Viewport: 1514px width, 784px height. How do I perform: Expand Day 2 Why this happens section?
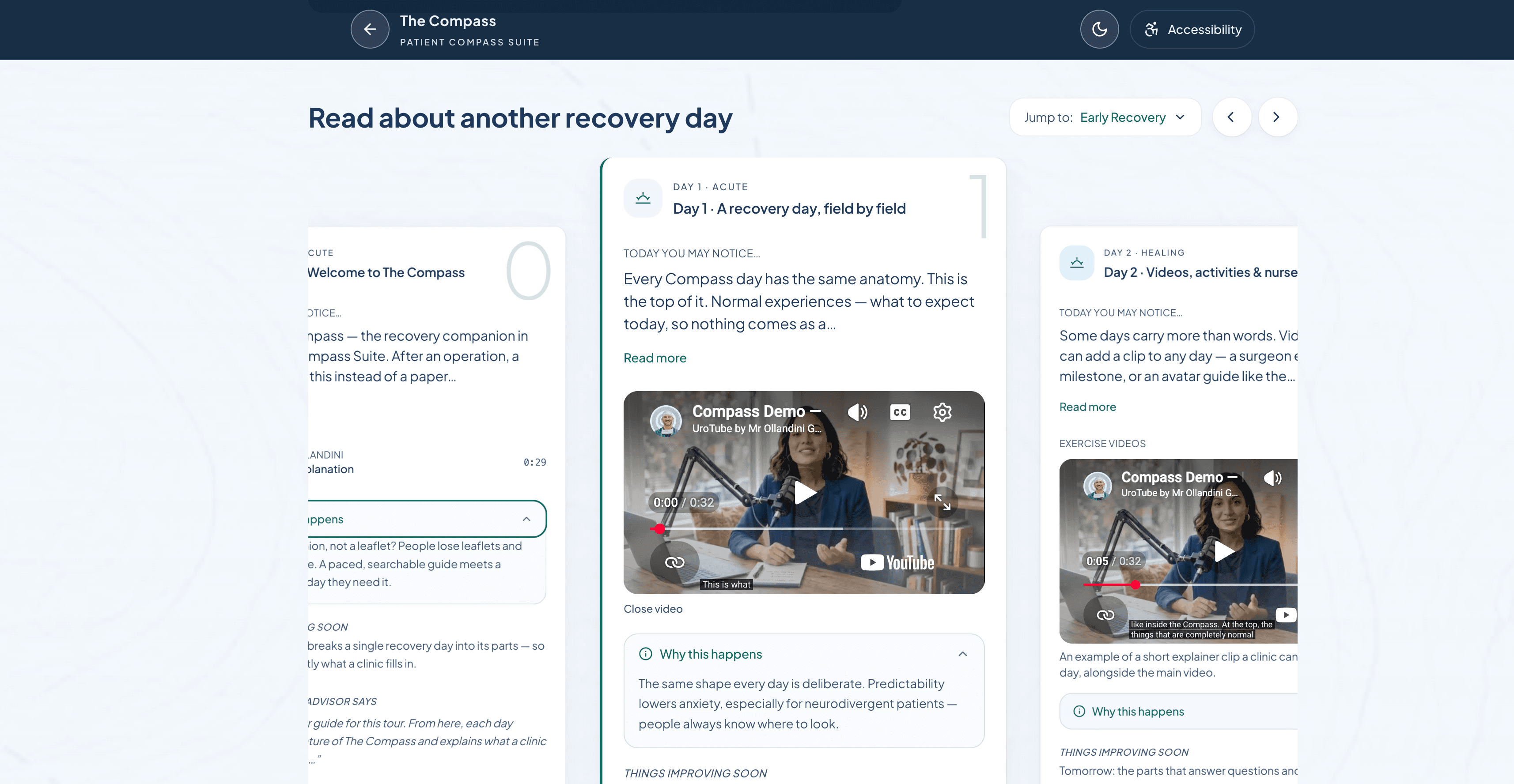coord(1178,711)
